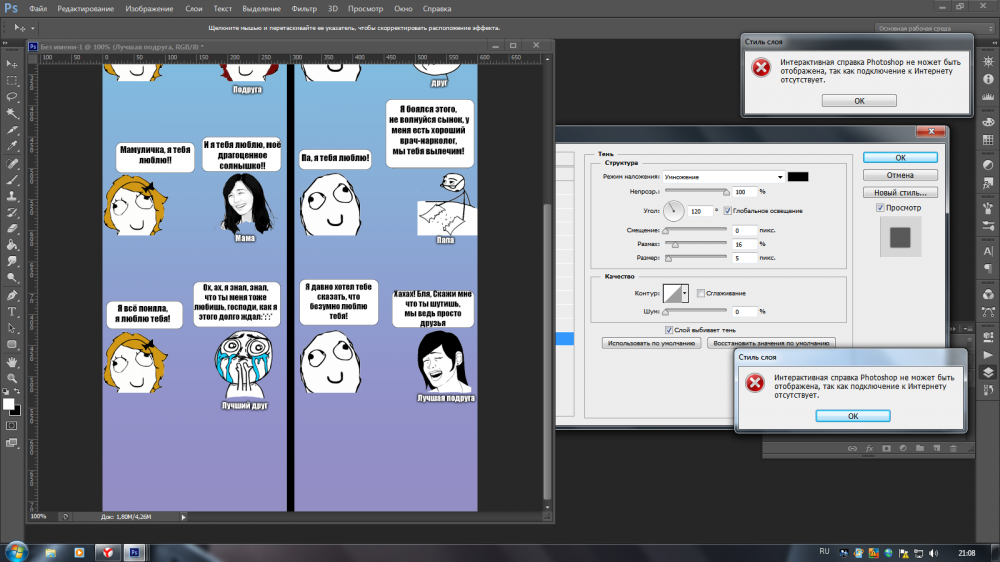Open the Изображение menu

[x=149, y=9]
